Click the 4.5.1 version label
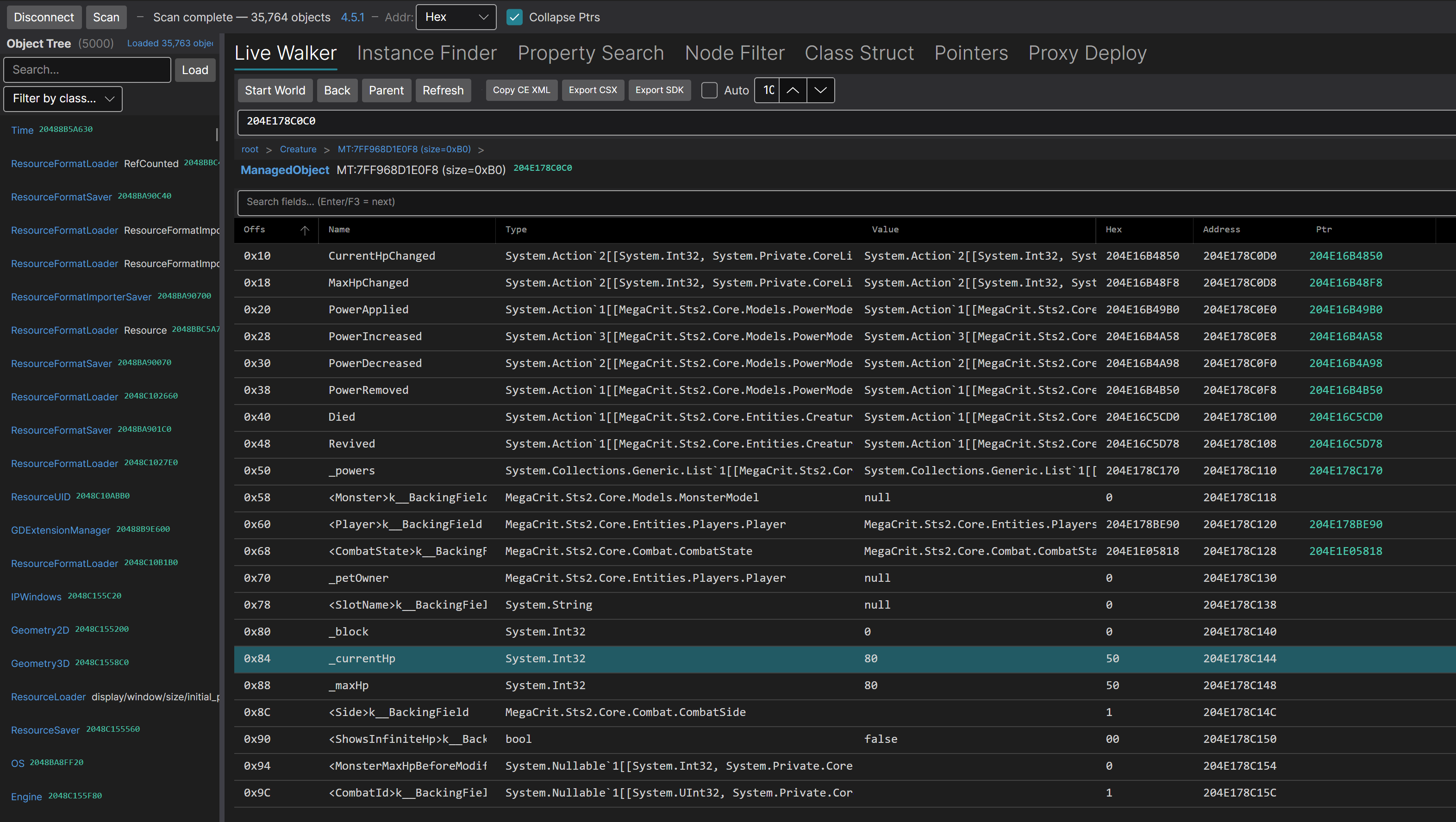 tap(353, 17)
